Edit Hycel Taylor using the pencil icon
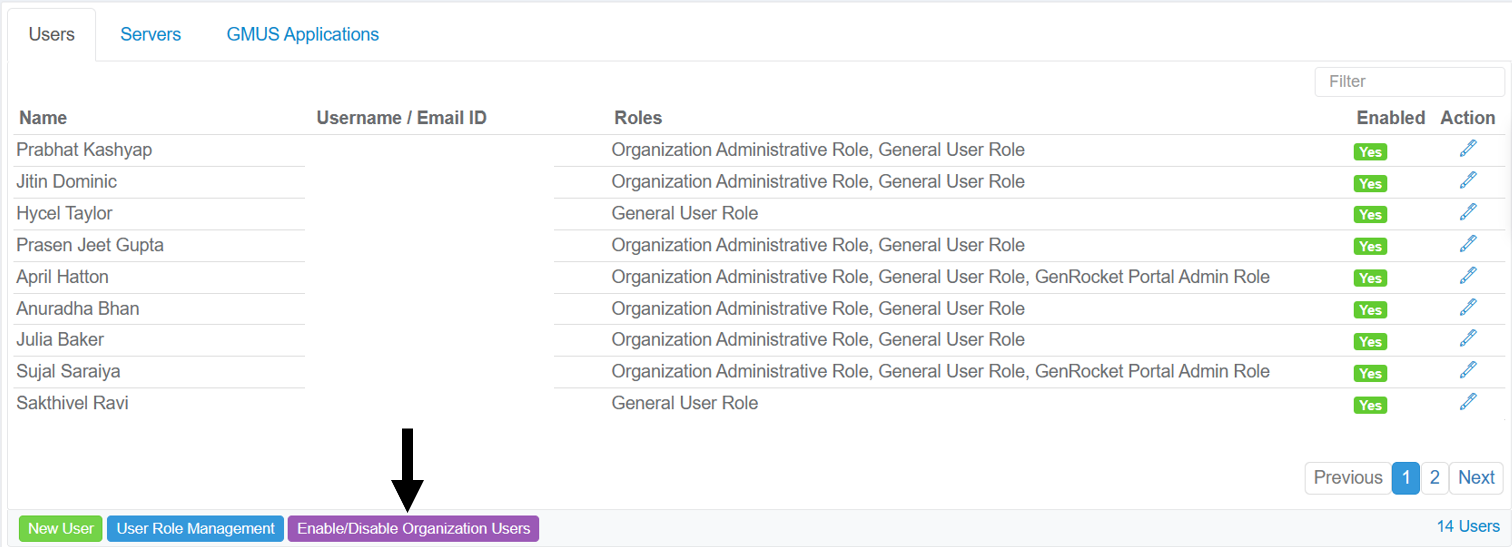Screen dimensions: 1512x547 click(1467, 213)
